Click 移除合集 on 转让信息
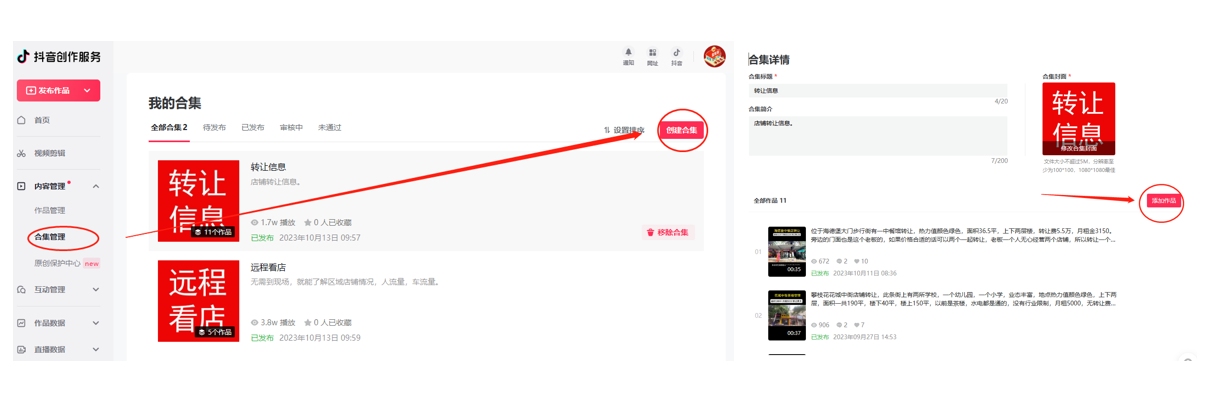The image size is (1220, 407). point(667,232)
